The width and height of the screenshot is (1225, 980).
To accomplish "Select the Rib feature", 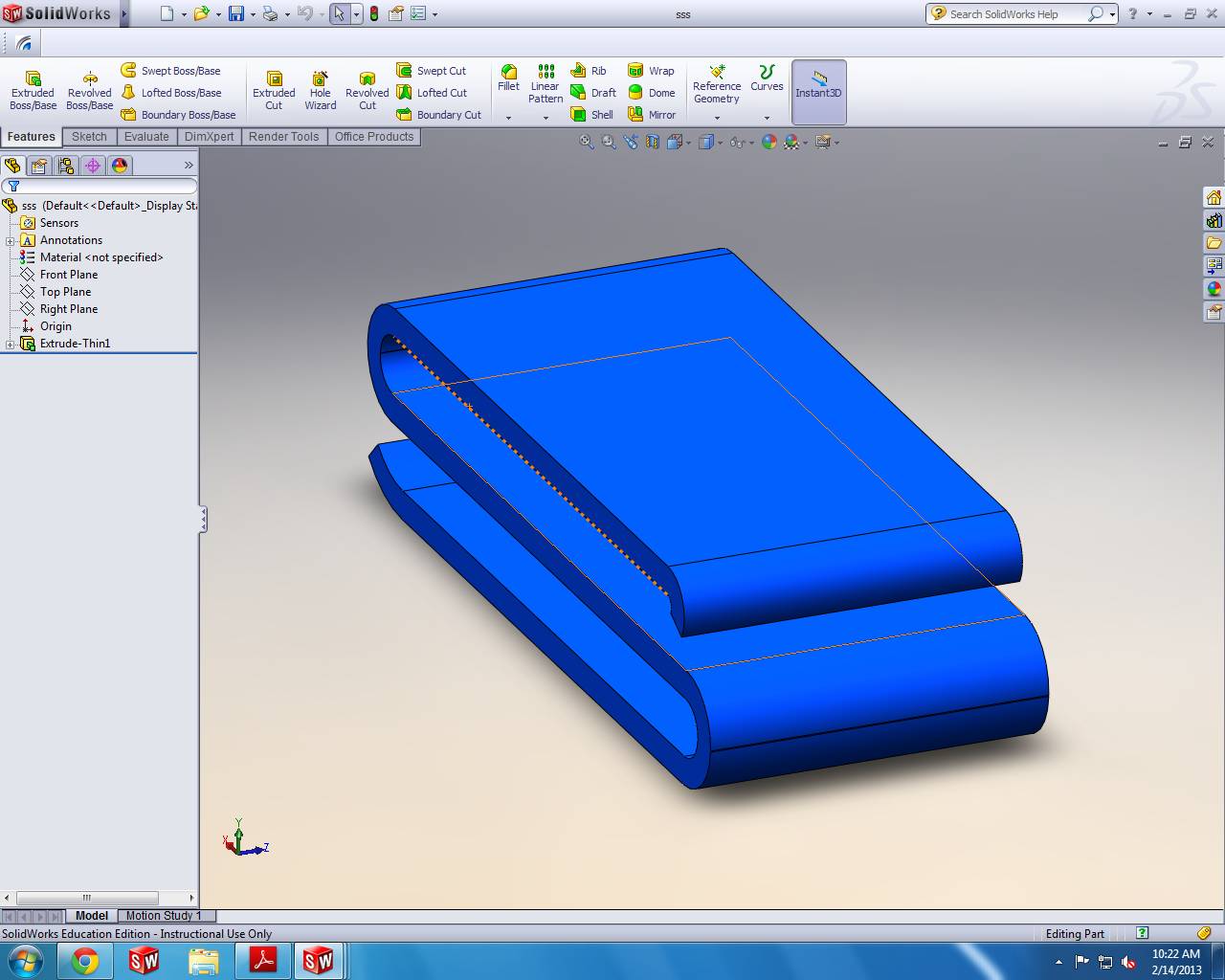I will 589,71.
